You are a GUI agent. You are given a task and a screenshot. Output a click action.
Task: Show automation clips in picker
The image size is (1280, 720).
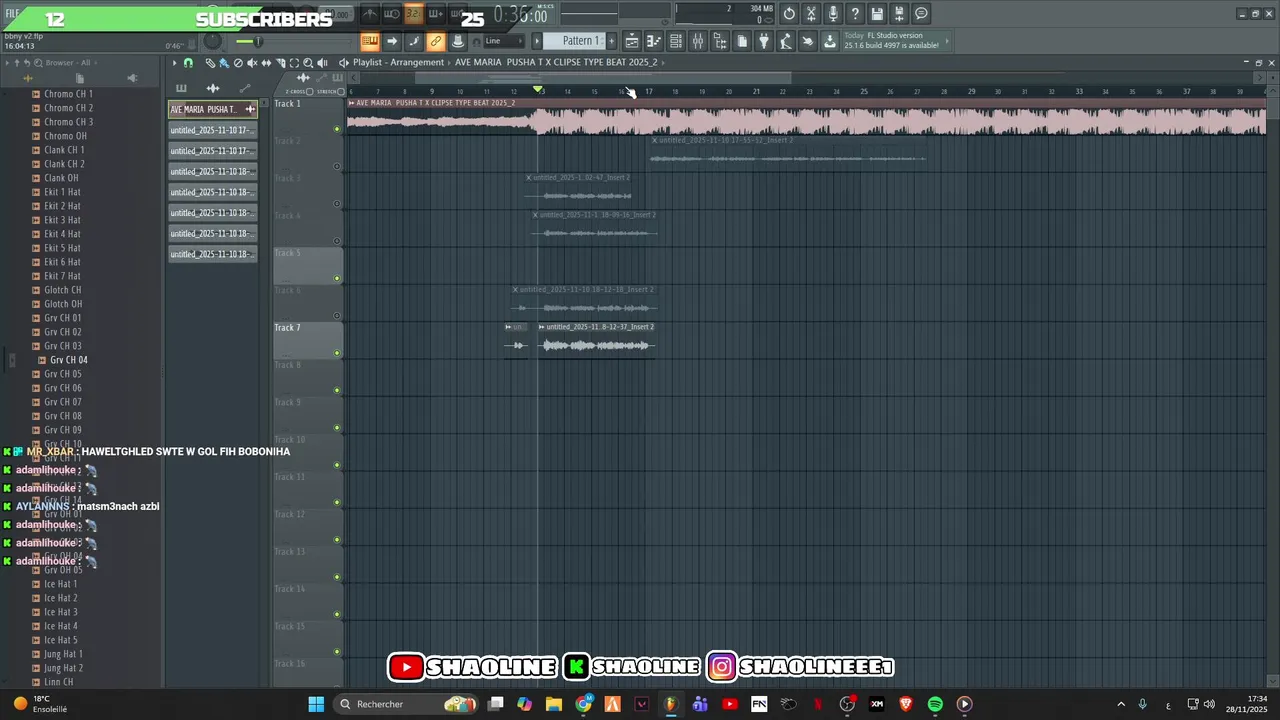click(245, 88)
